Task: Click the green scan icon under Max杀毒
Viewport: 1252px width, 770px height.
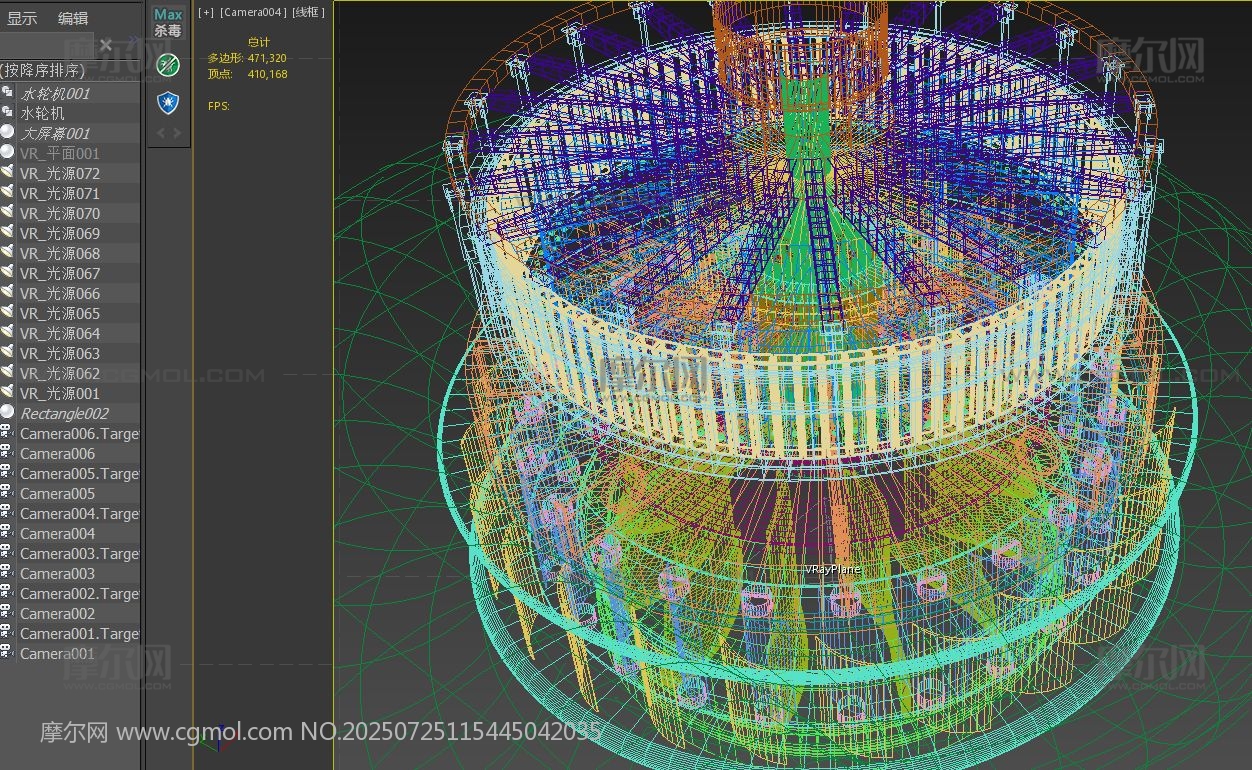Action: pyautogui.click(x=168, y=66)
